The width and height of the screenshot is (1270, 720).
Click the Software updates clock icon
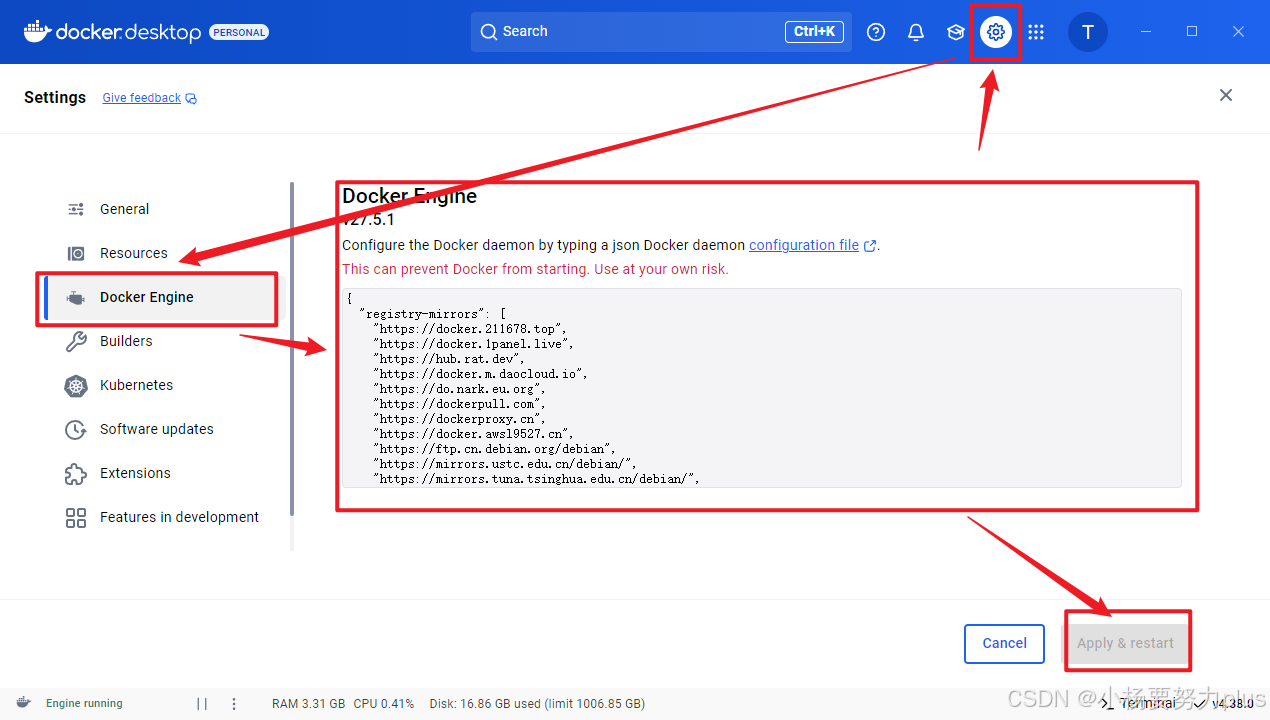(76, 429)
